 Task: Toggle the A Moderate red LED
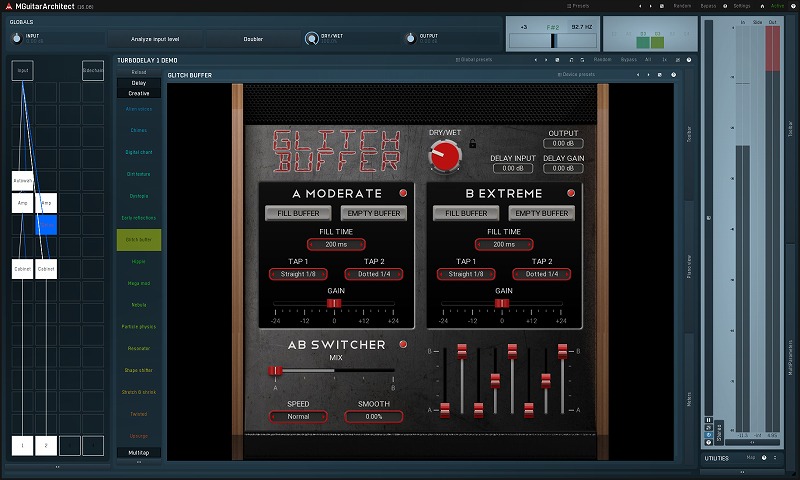coord(404,193)
